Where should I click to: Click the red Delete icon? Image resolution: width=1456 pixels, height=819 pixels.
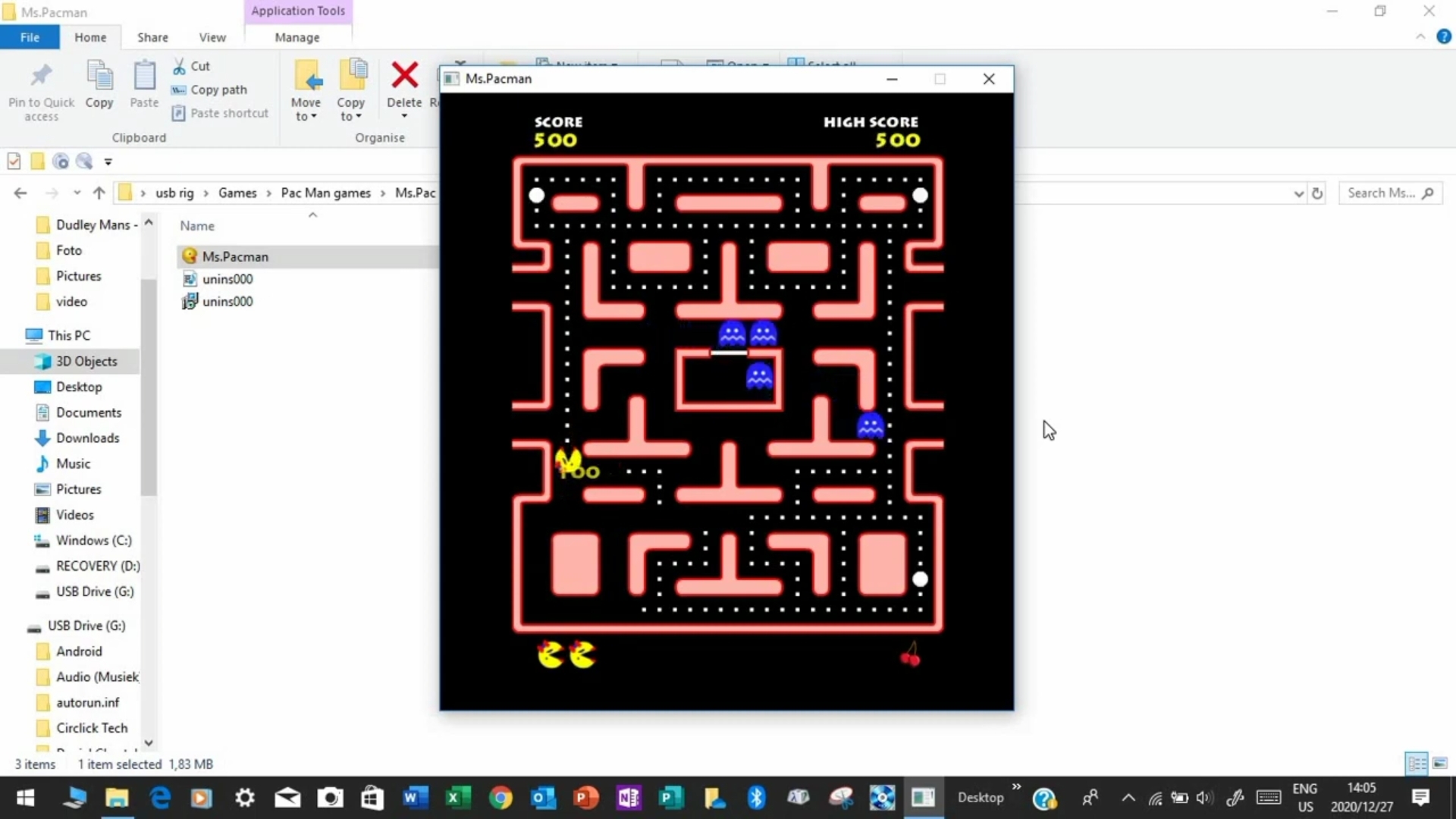coord(404,75)
